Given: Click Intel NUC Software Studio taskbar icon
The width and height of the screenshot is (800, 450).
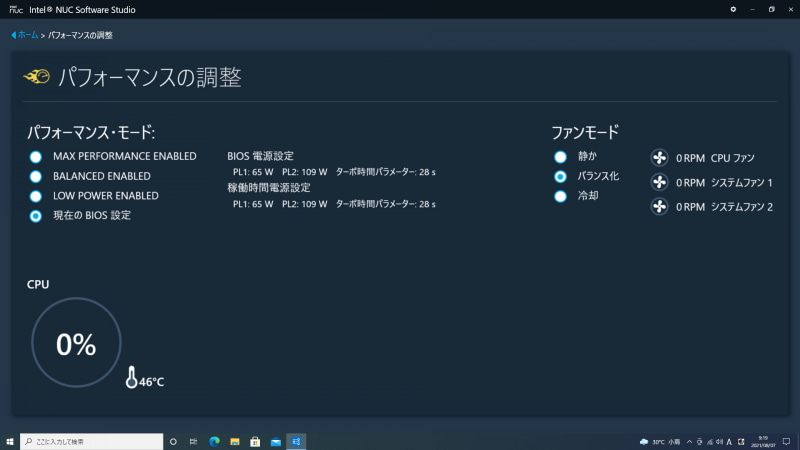Looking at the screenshot, I should coord(296,441).
